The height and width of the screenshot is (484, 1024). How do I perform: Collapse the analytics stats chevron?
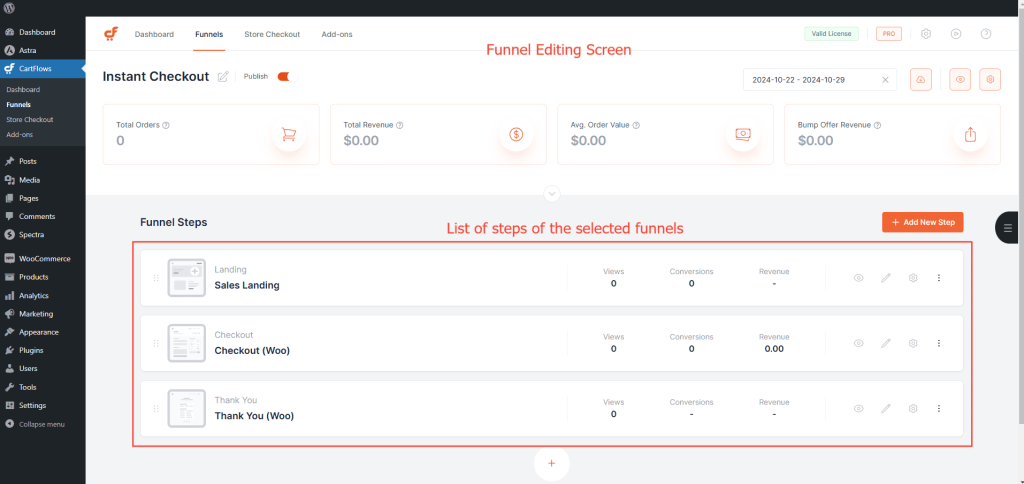coord(552,194)
